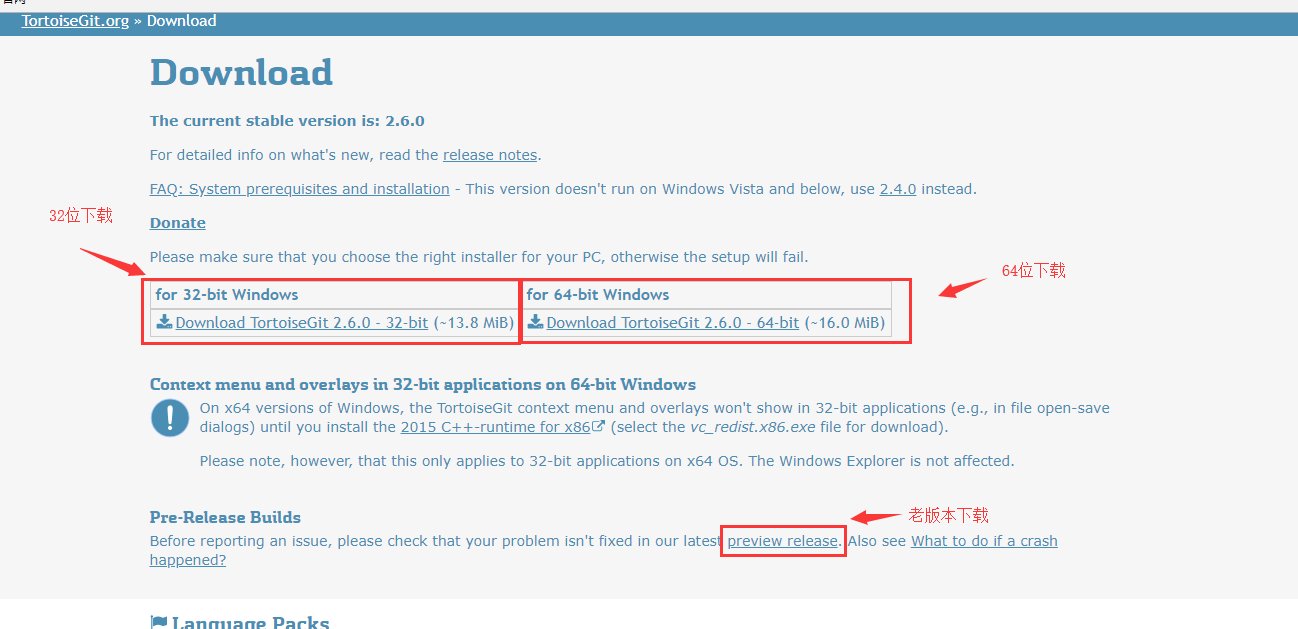Click the blue exclamation info icon
The image size is (1298, 629).
(x=170, y=417)
